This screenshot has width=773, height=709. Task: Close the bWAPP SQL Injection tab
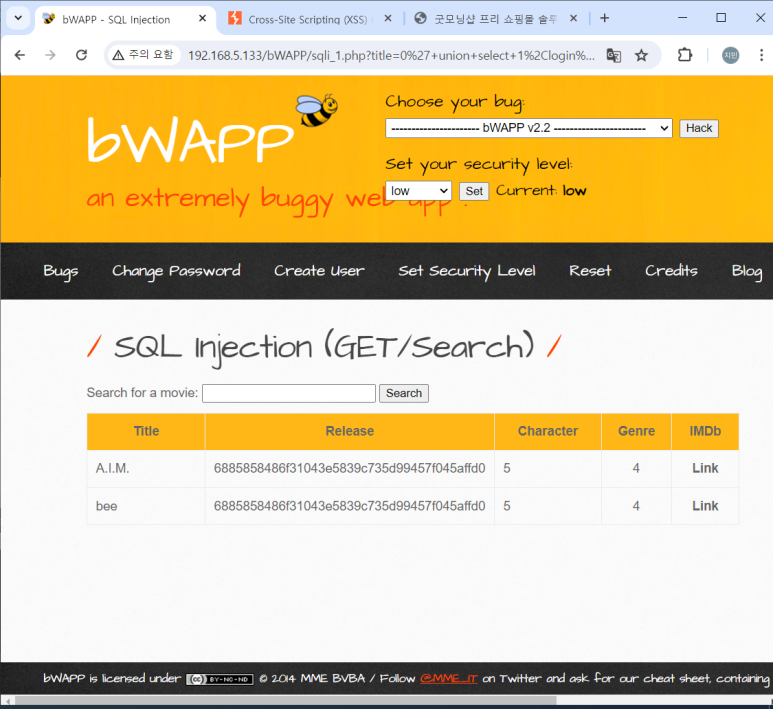(202, 18)
